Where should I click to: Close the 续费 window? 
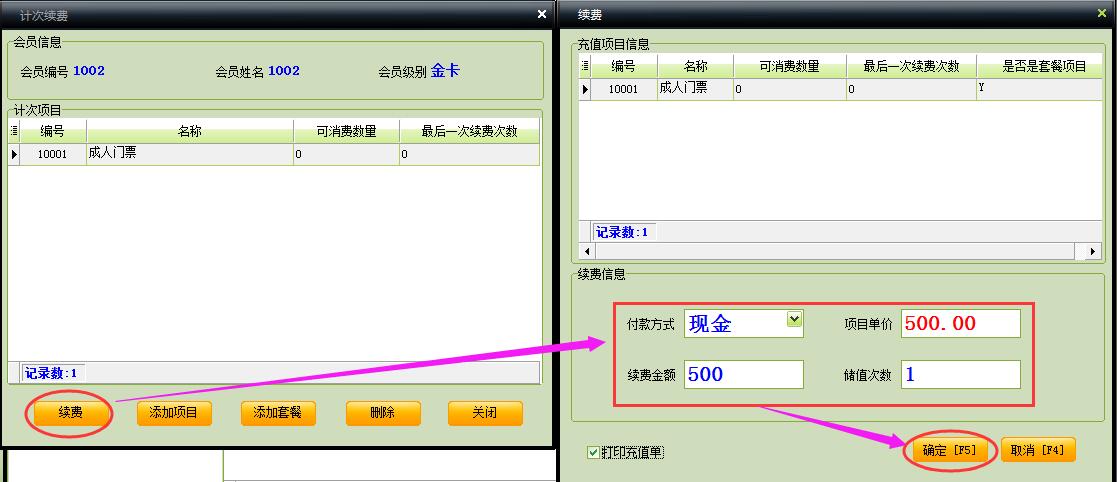click(x=1103, y=14)
